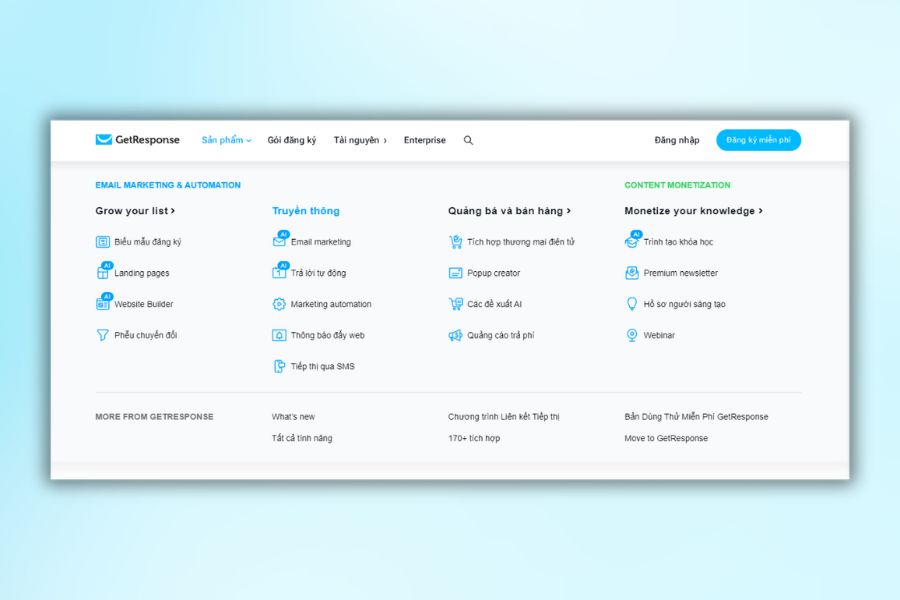The width and height of the screenshot is (900, 600).
Task: Click the Phễu chuyển đổi funnel icon
Action: (102, 335)
